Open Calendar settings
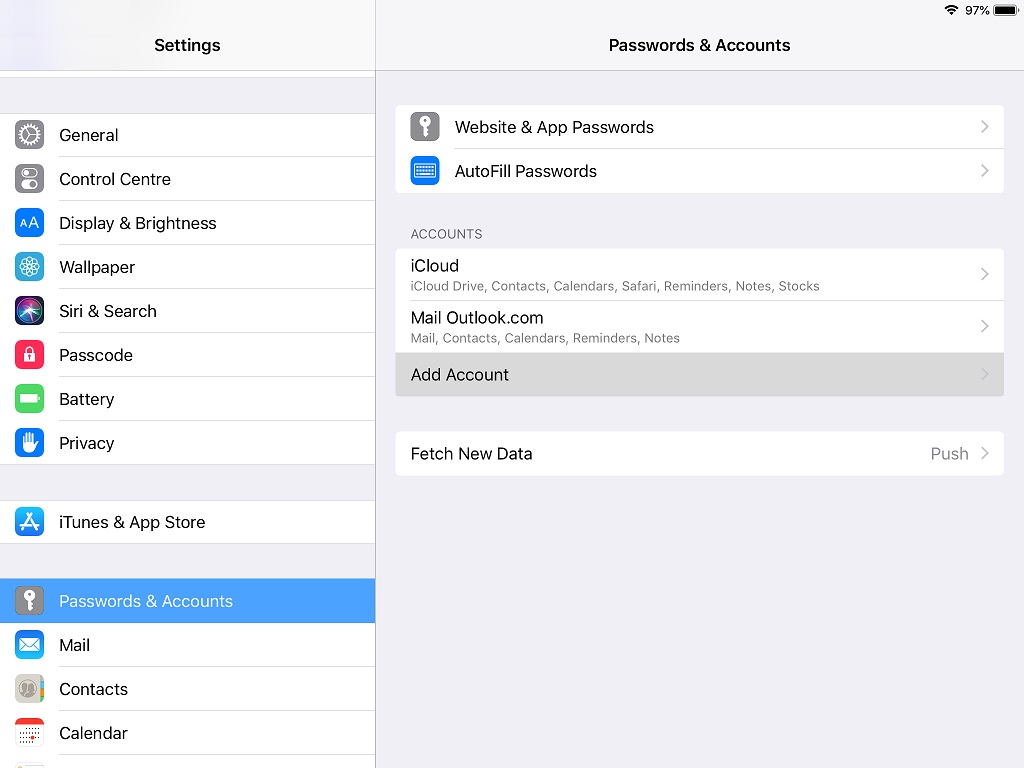The width and height of the screenshot is (1024, 768). (187, 733)
